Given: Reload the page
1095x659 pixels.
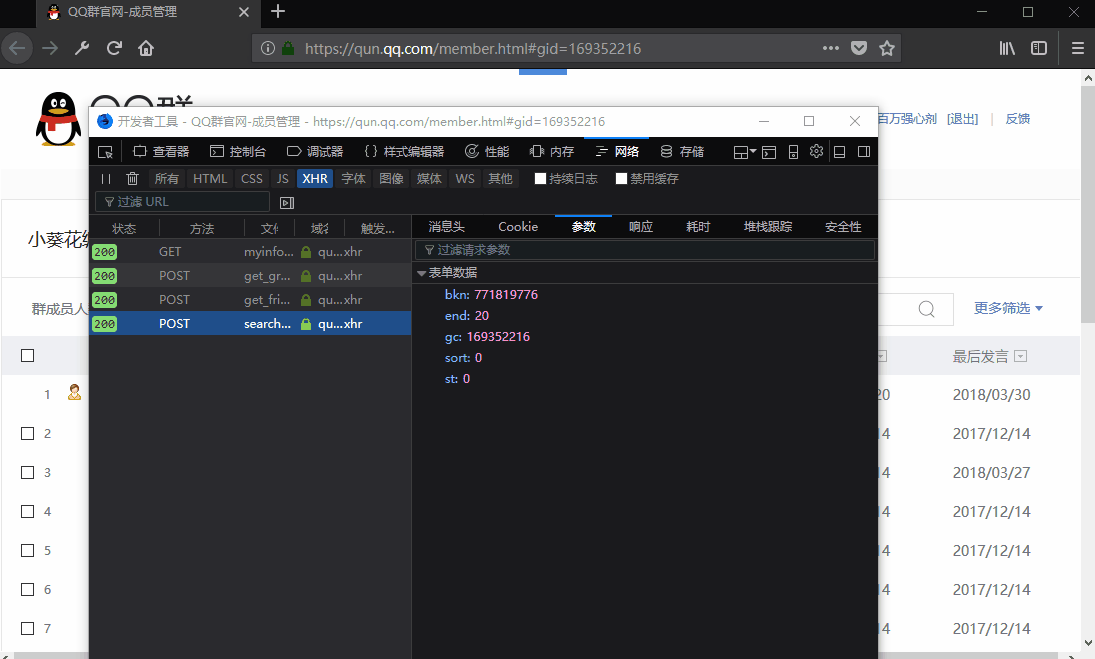Looking at the screenshot, I should coord(114,48).
